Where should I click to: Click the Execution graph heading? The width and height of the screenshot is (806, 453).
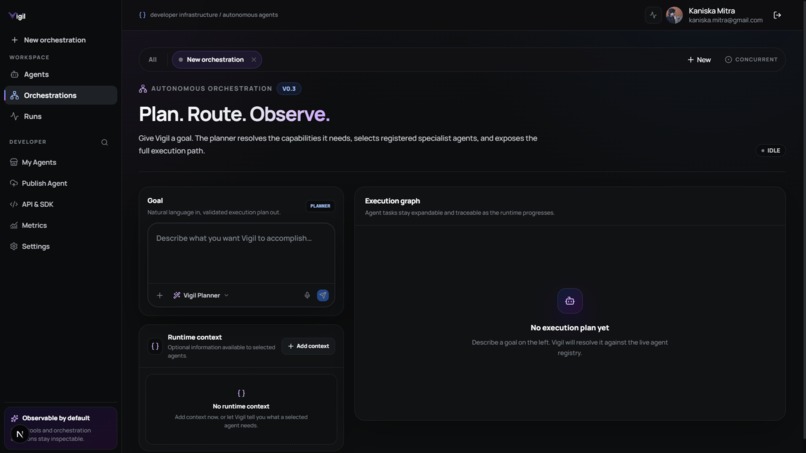coord(392,201)
